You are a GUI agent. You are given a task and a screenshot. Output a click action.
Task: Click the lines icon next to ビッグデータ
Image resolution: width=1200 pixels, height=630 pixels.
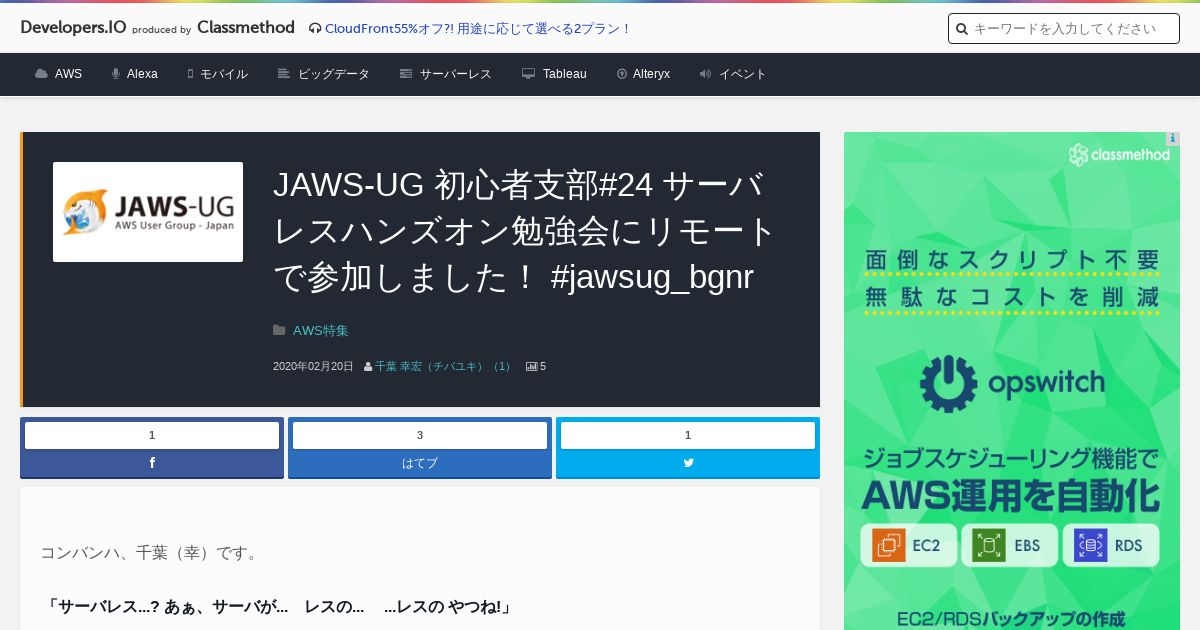pos(284,74)
